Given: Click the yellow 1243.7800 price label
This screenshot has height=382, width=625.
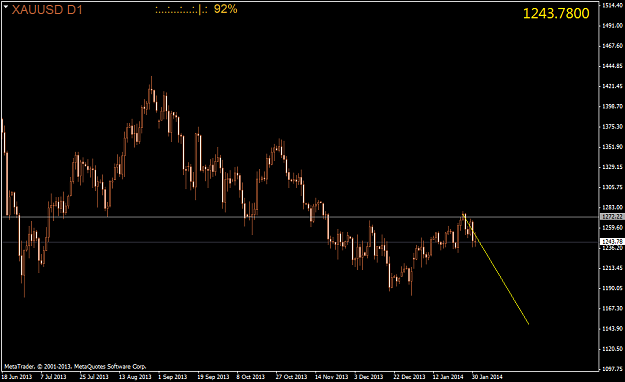Looking at the screenshot, I should (556, 14).
